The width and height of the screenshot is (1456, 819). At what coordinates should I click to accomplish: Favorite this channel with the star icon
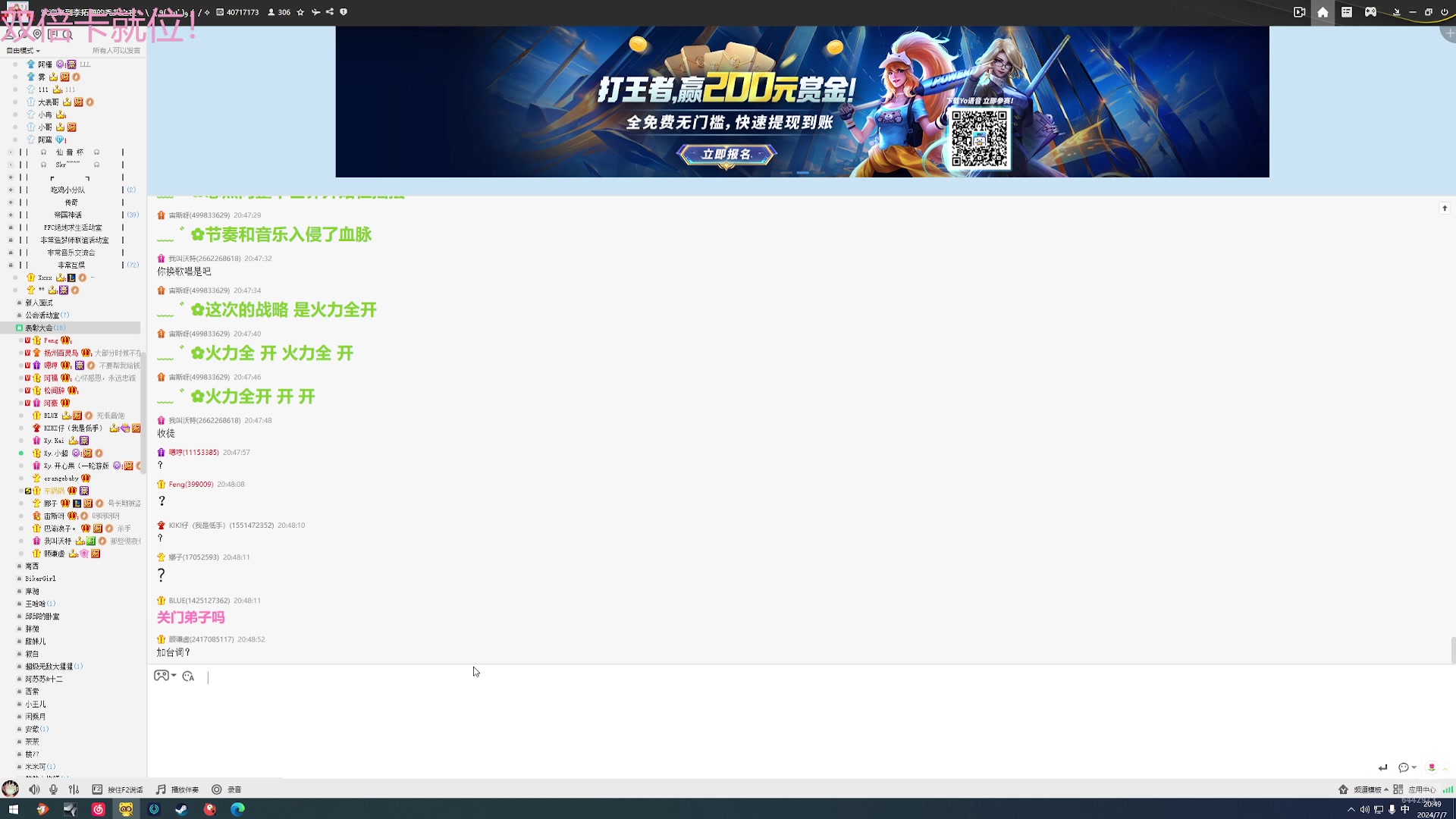point(300,12)
